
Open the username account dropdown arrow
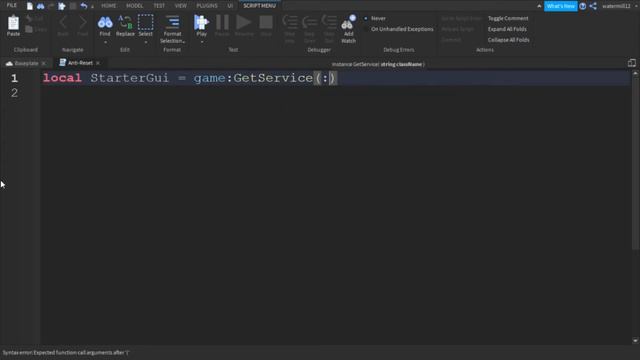click(636, 6)
